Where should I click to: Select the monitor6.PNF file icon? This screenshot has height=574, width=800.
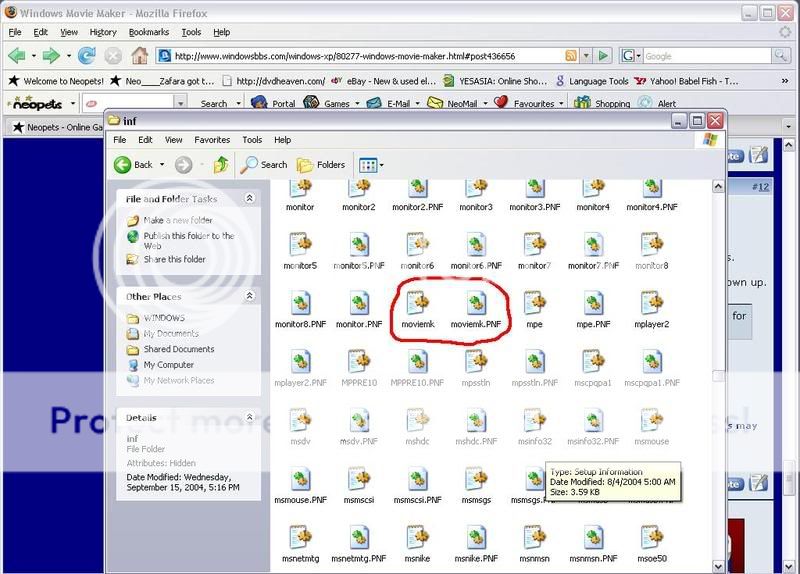coord(476,245)
